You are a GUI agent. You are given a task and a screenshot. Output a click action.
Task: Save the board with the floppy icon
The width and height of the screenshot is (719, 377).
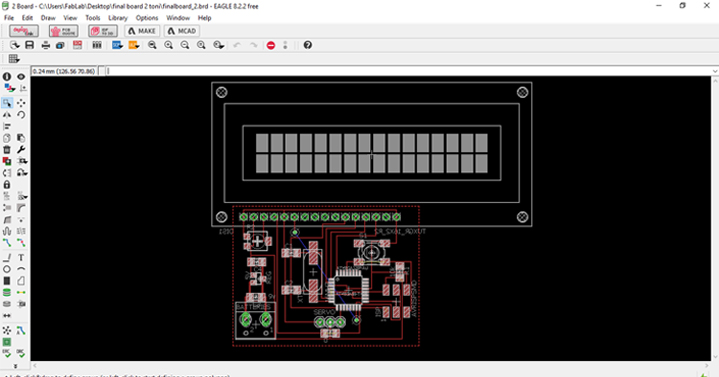pos(29,45)
